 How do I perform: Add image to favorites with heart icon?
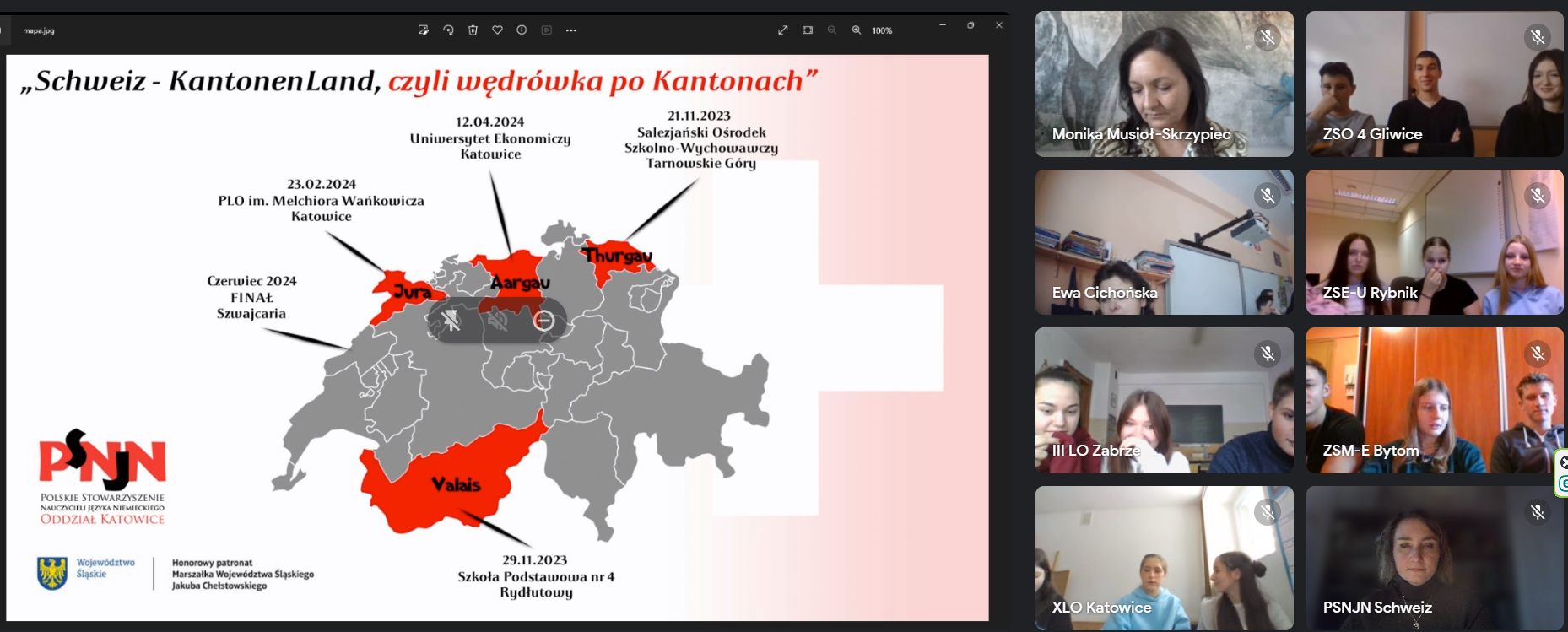tap(497, 30)
